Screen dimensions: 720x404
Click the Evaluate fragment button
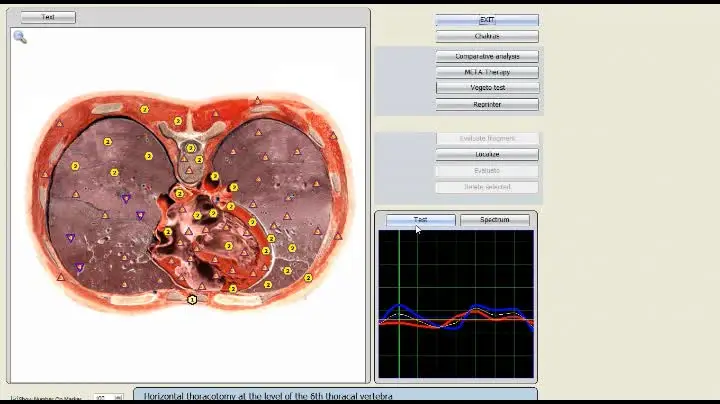pos(487,139)
